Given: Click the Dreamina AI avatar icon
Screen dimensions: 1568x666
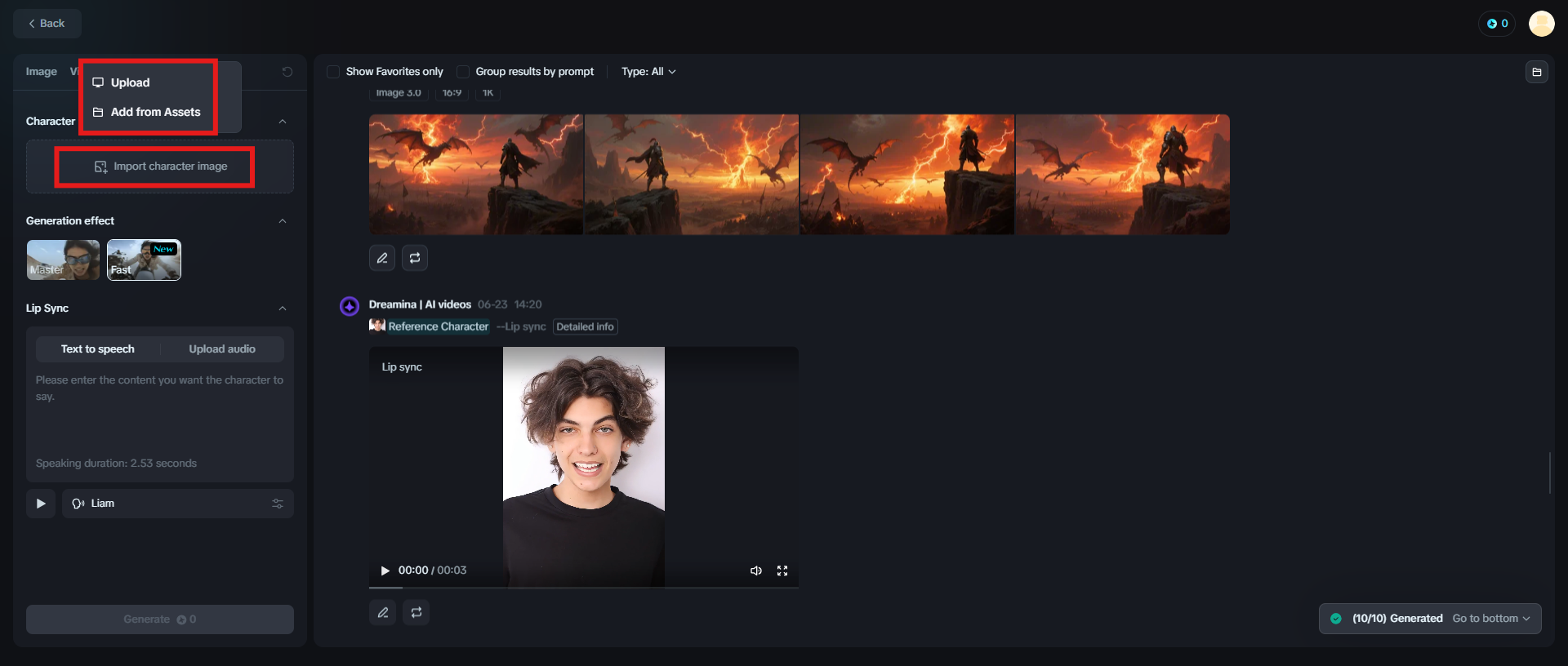Looking at the screenshot, I should pyautogui.click(x=350, y=306).
